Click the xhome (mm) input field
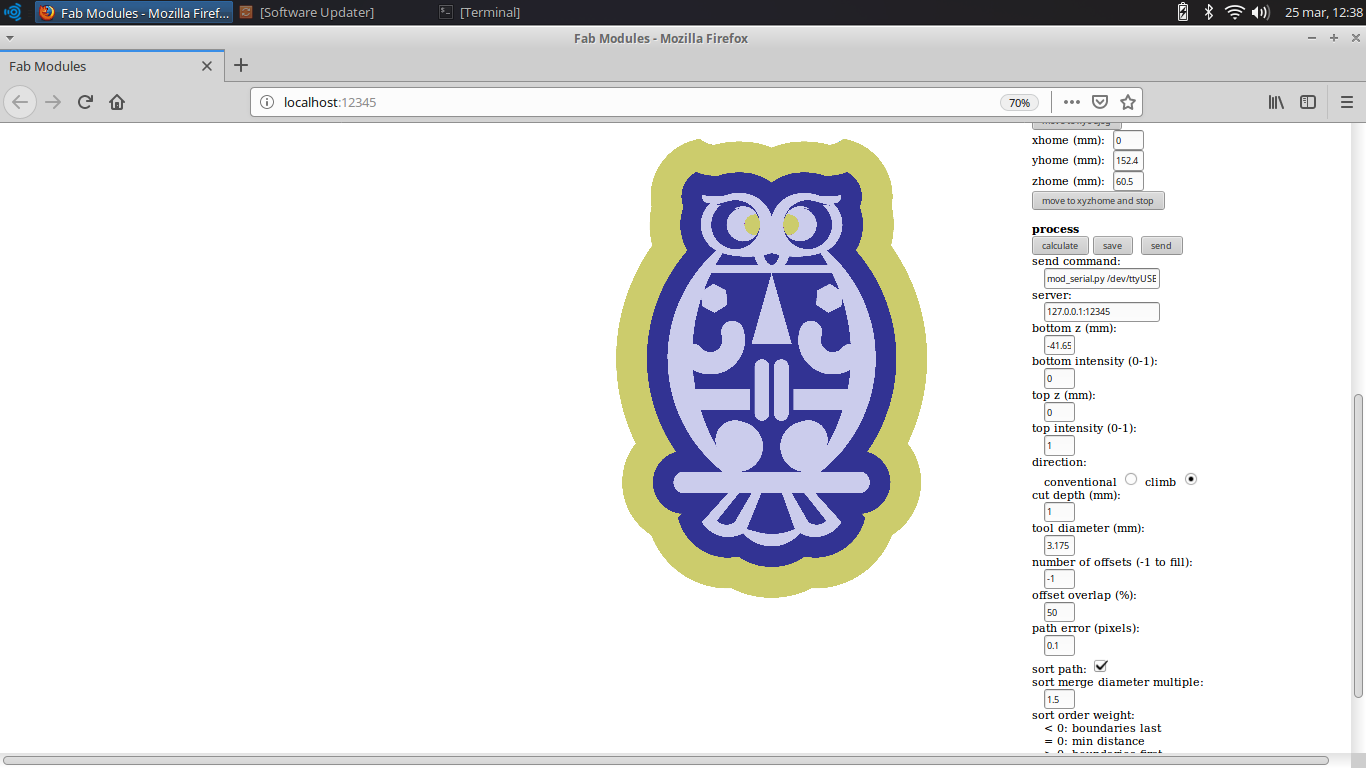This screenshot has height=768, width=1366. [1128, 141]
